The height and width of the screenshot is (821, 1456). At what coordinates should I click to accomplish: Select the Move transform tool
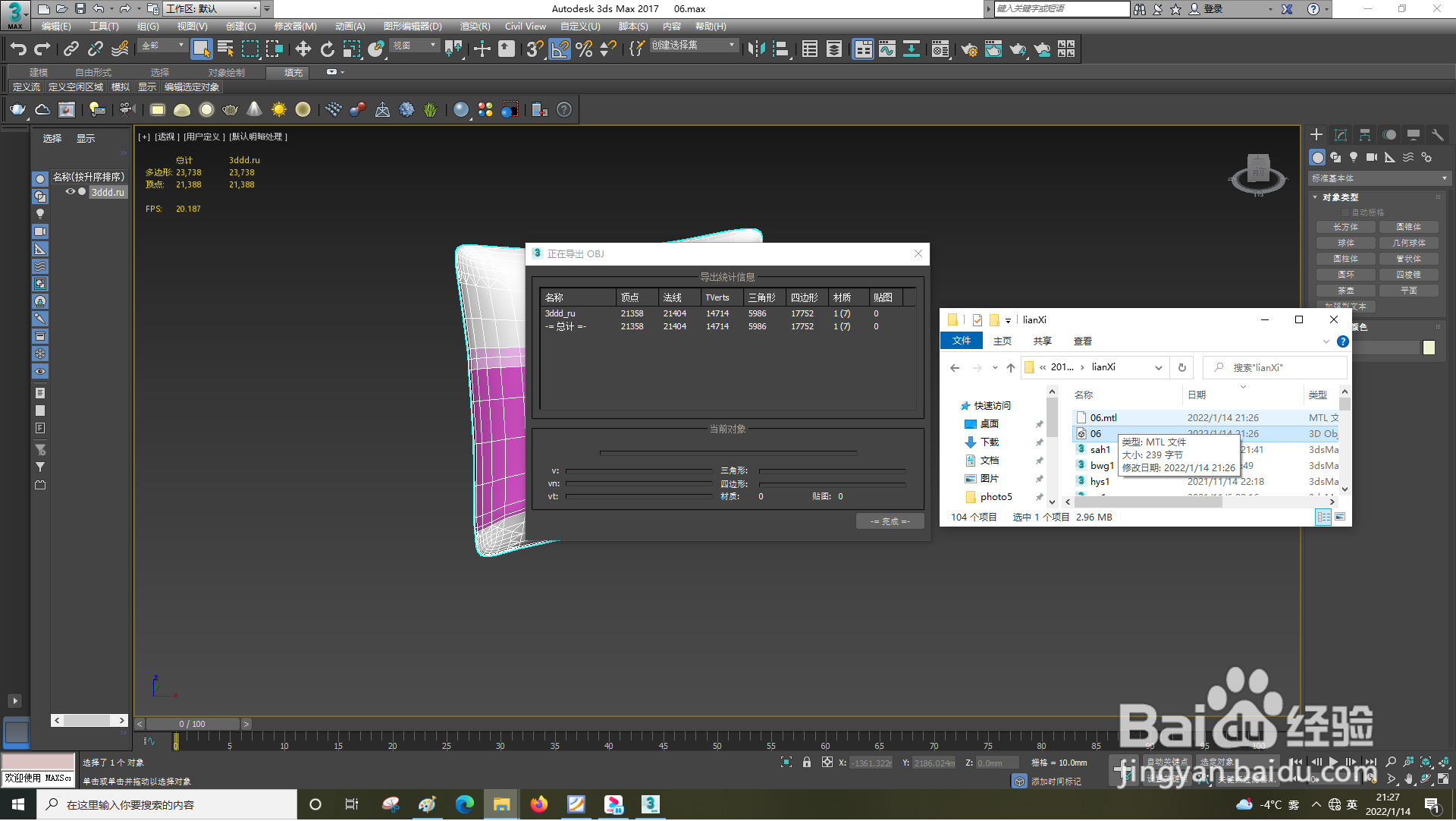pyautogui.click(x=303, y=49)
